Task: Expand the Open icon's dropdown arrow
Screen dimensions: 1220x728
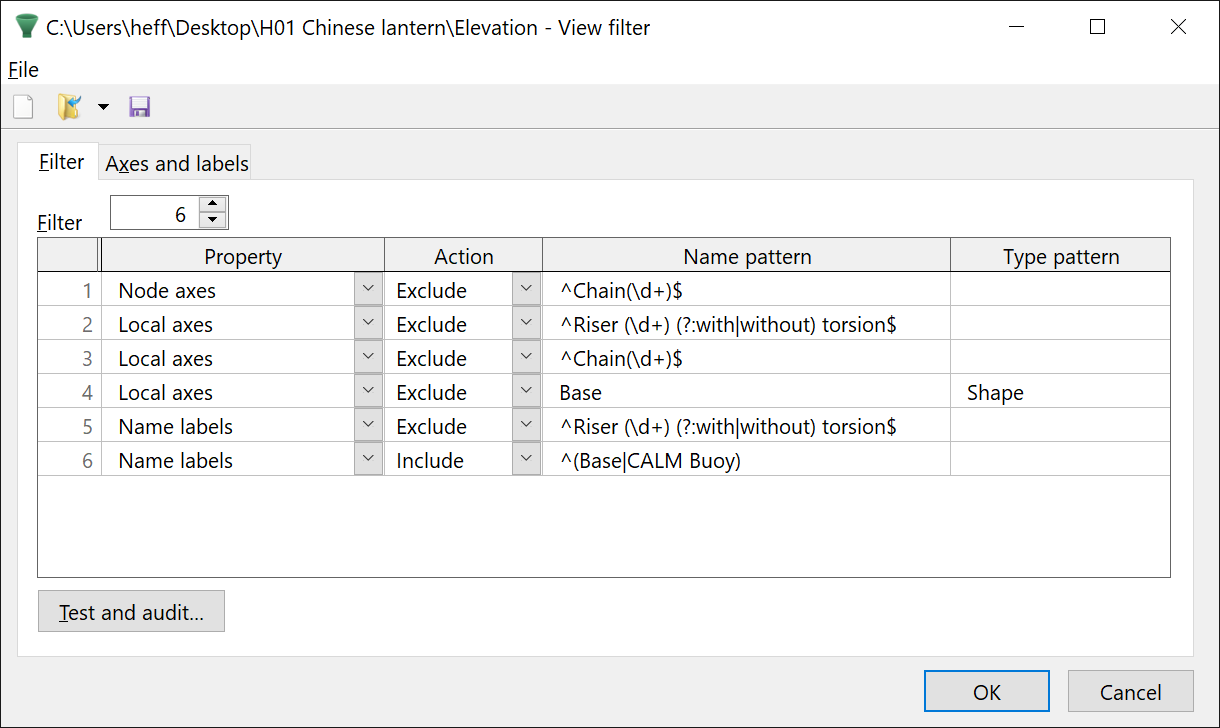Action: coord(103,107)
